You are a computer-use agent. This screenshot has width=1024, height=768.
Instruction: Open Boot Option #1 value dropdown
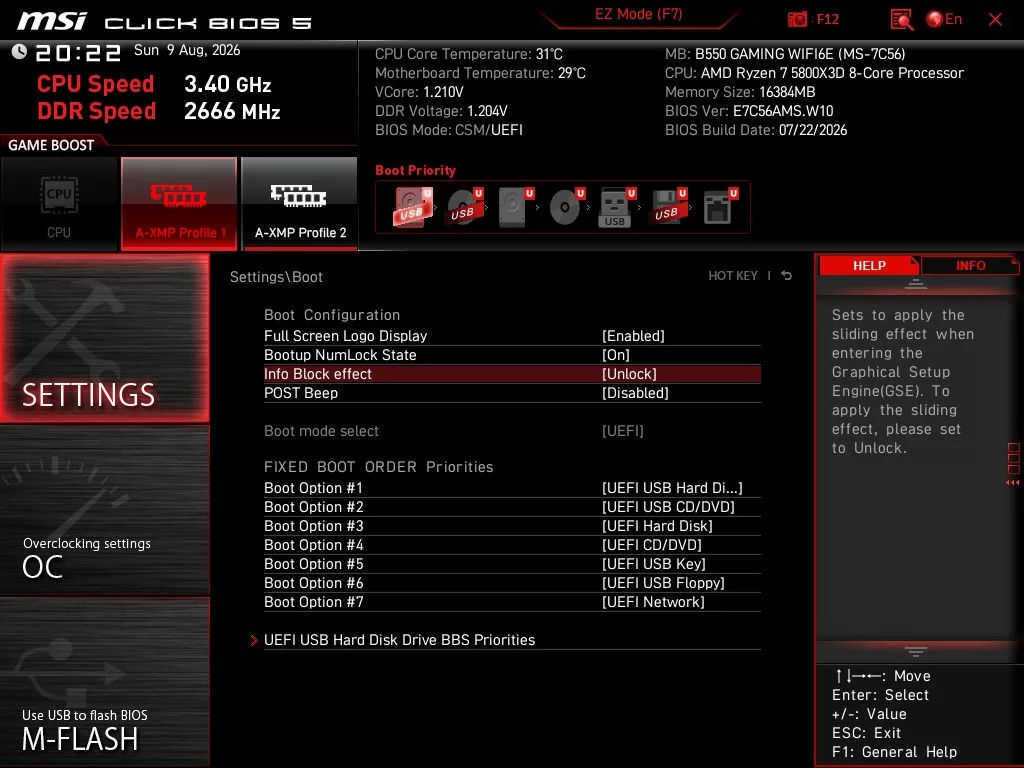[672, 488]
